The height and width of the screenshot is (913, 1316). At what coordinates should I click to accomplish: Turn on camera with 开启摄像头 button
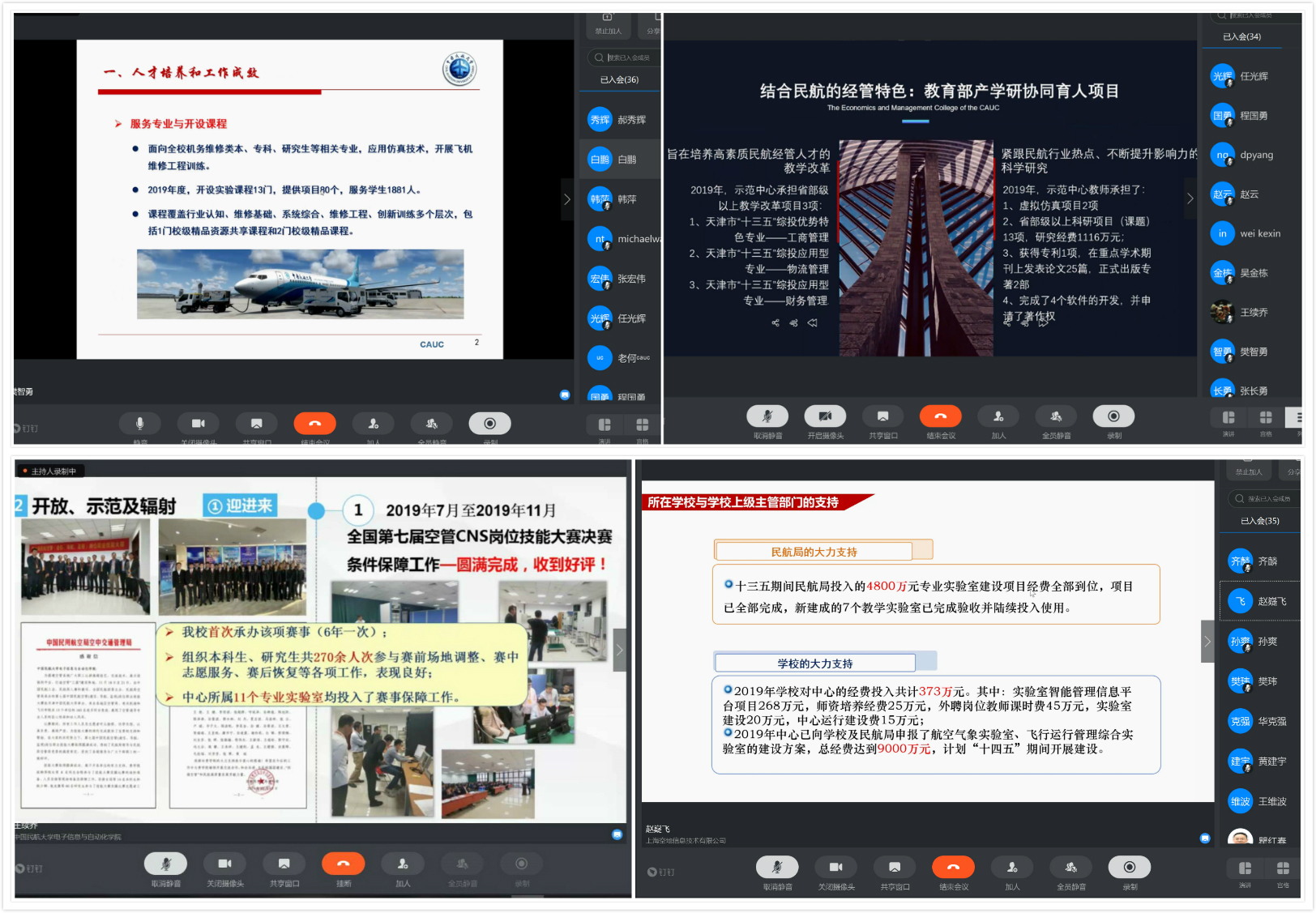pos(825,416)
